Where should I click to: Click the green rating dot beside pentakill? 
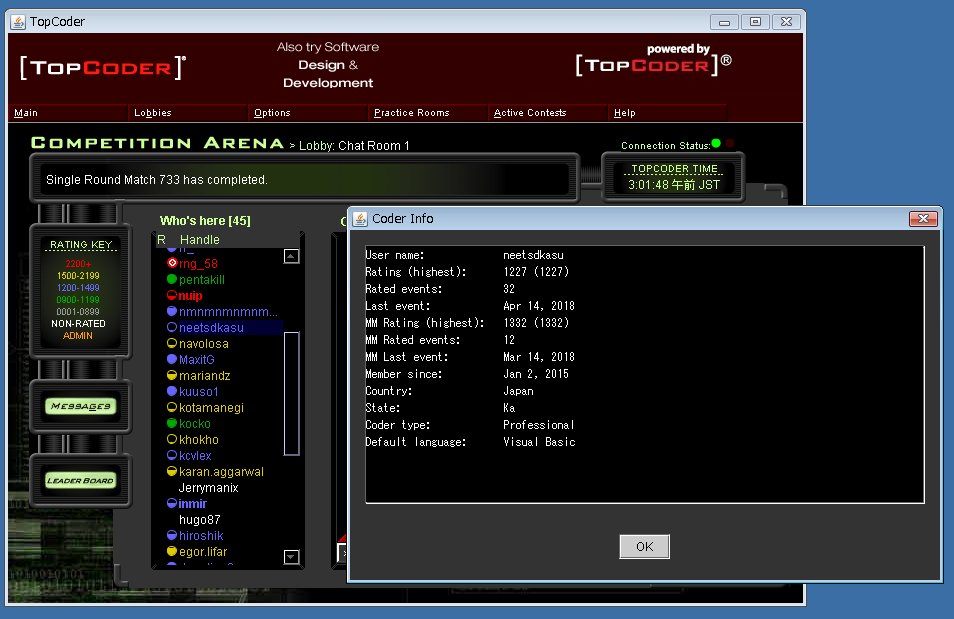point(172,279)
